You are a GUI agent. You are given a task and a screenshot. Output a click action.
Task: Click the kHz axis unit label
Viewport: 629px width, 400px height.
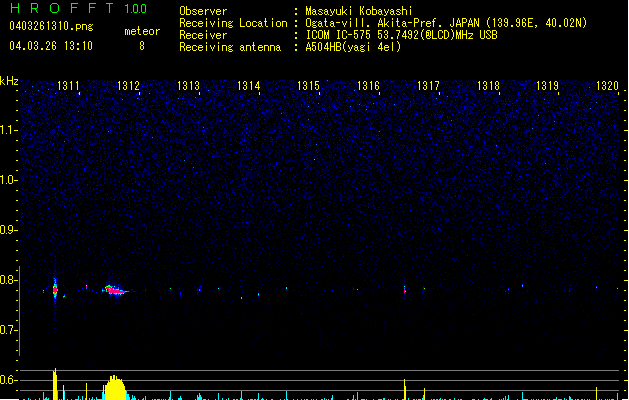tap(9, 81)
